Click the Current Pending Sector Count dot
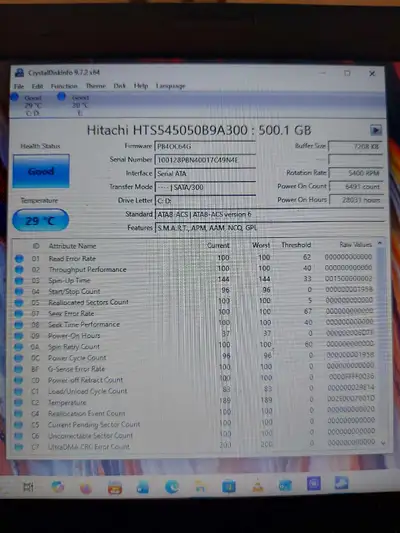Image resolution: width=400 pixels, height=533 pixels. tap(19, 425)
